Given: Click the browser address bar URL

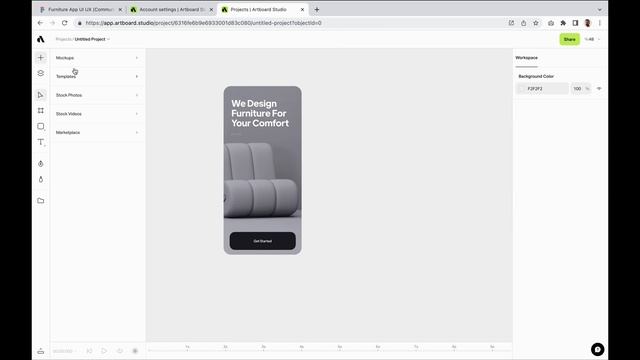Looking at the screenshot, I should [x=204, y=23].
